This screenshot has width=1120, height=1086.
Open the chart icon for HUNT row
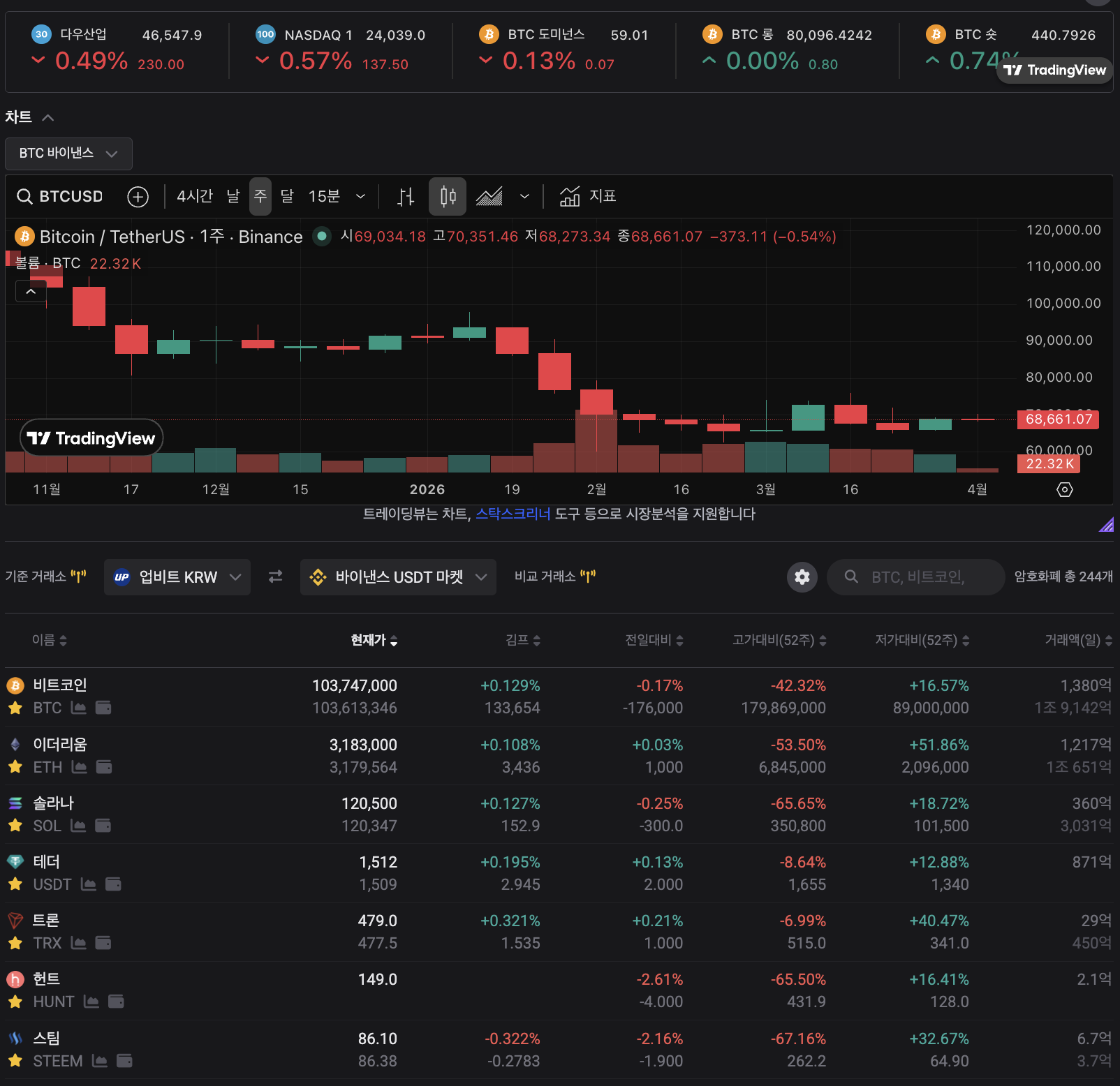click(91, 1002)
